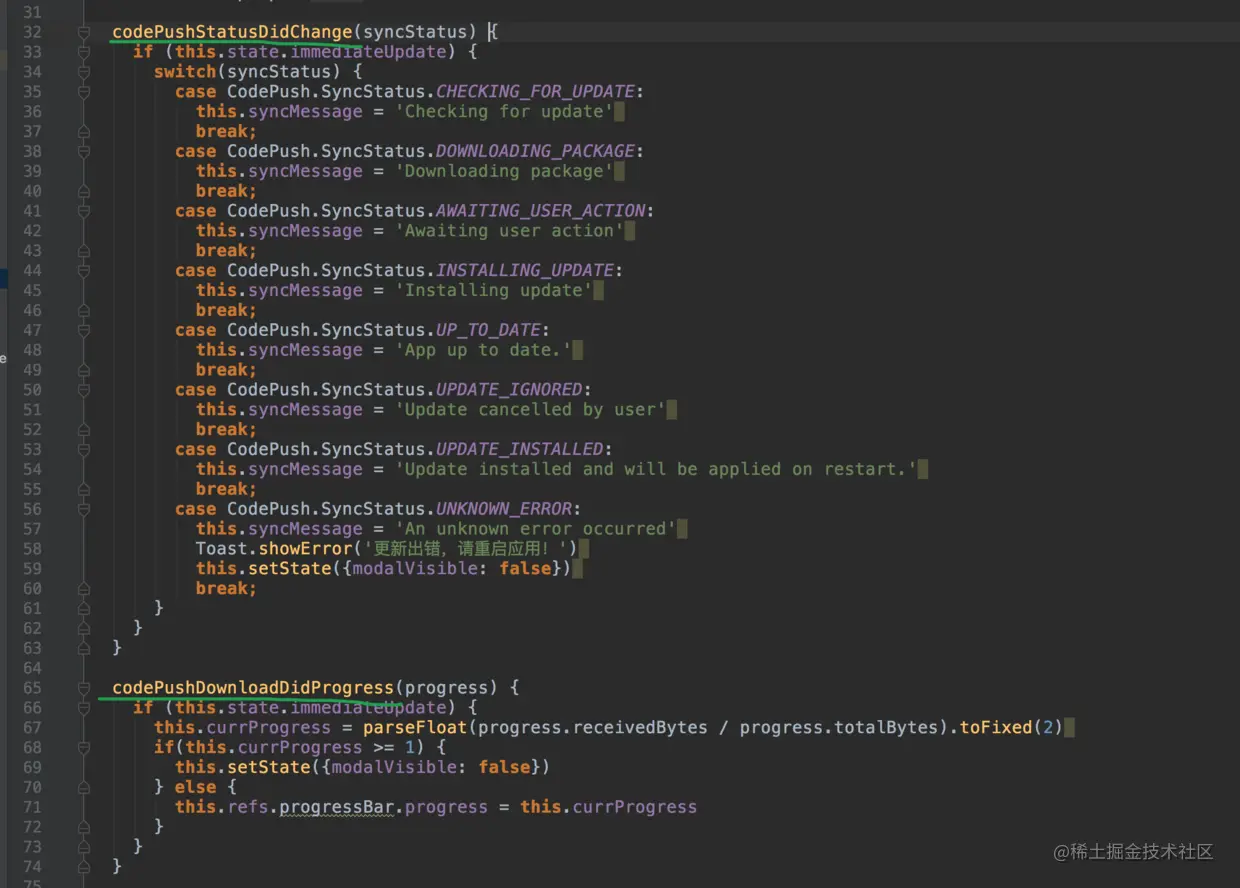Click the AWAITING_USER_ACTION constant

[540, 211]
